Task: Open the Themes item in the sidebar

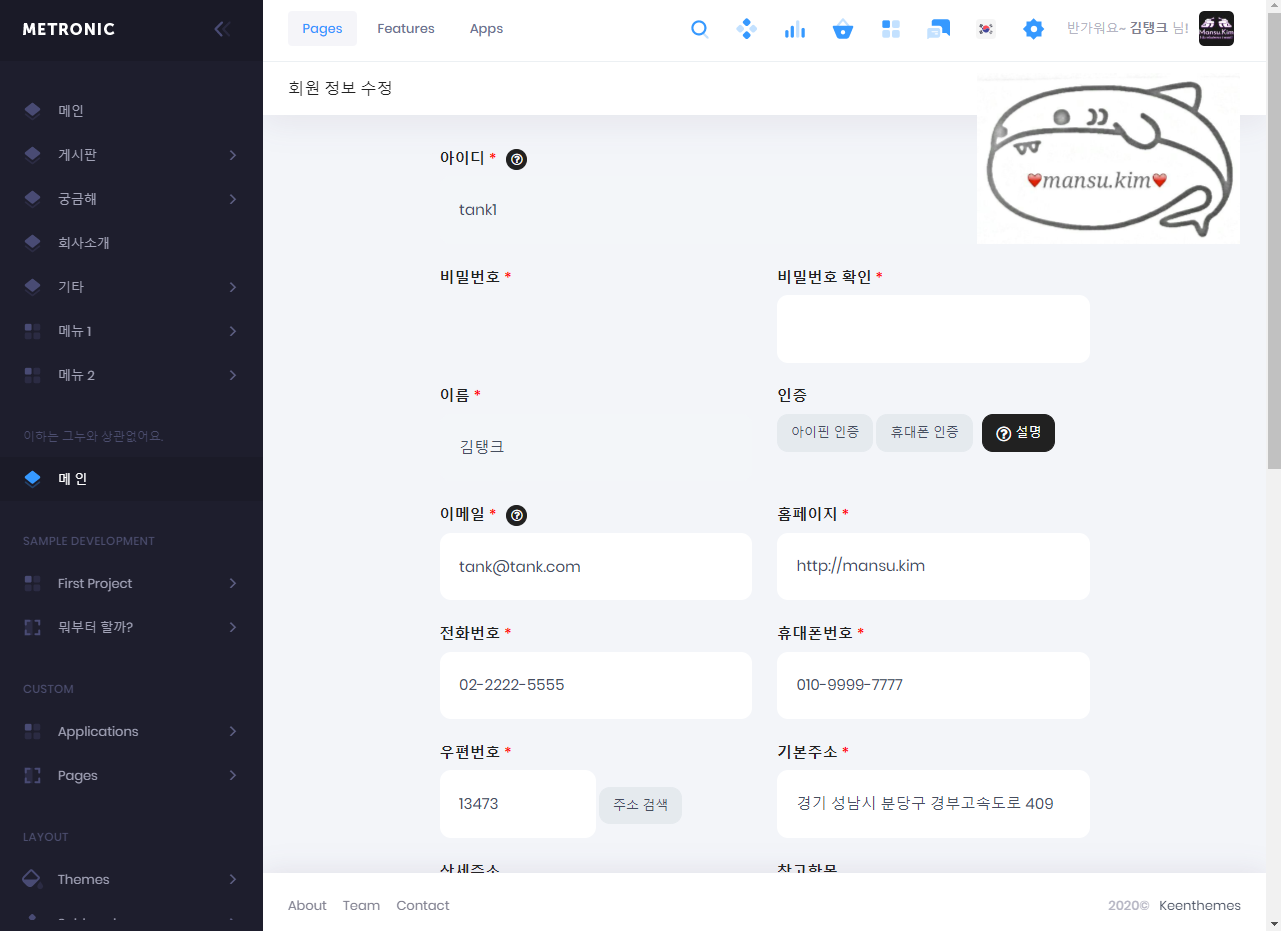Action: (131, 879)
